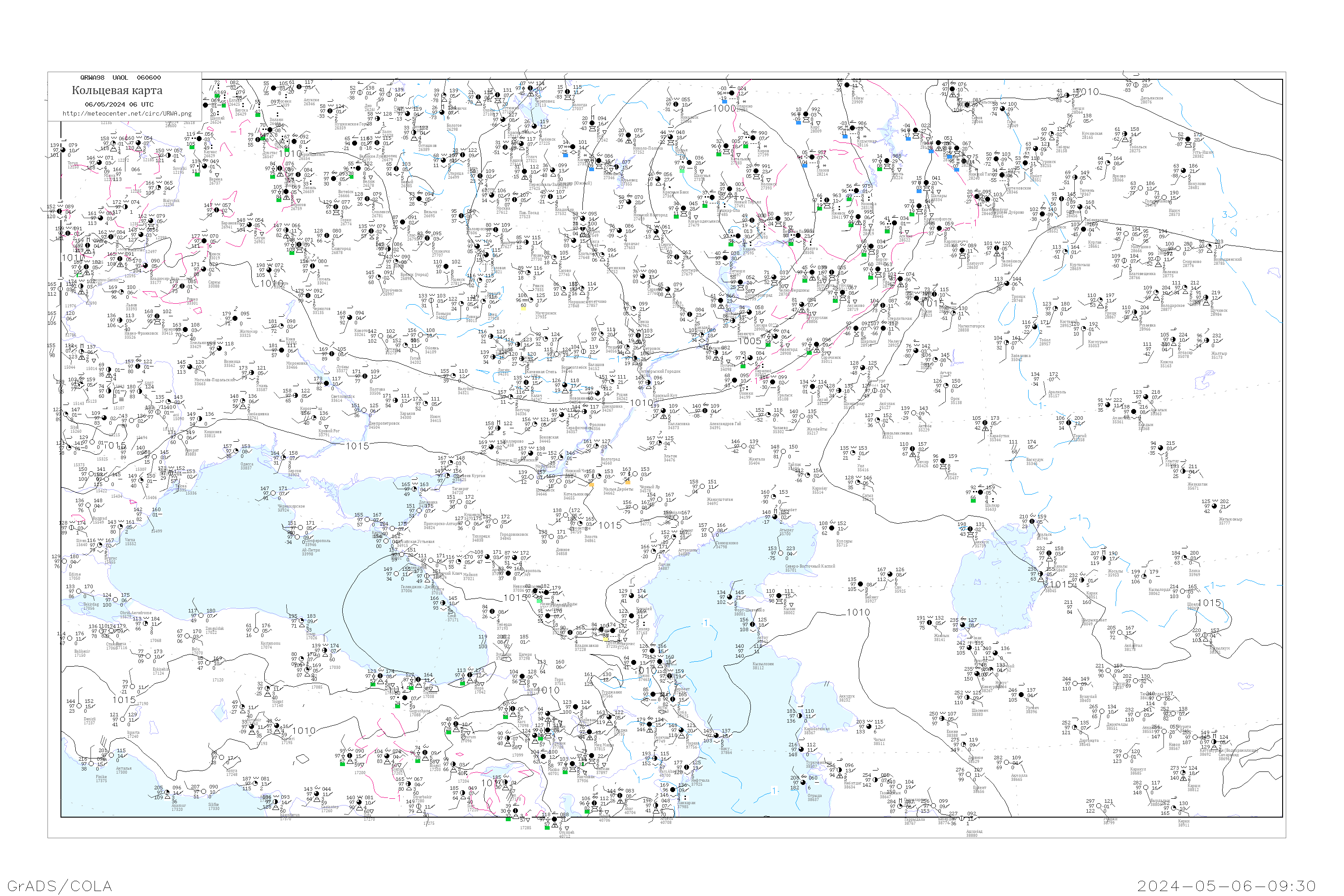Click the 2024-05-06-09:30 timestamp in footer

[x=1226, y=885]
